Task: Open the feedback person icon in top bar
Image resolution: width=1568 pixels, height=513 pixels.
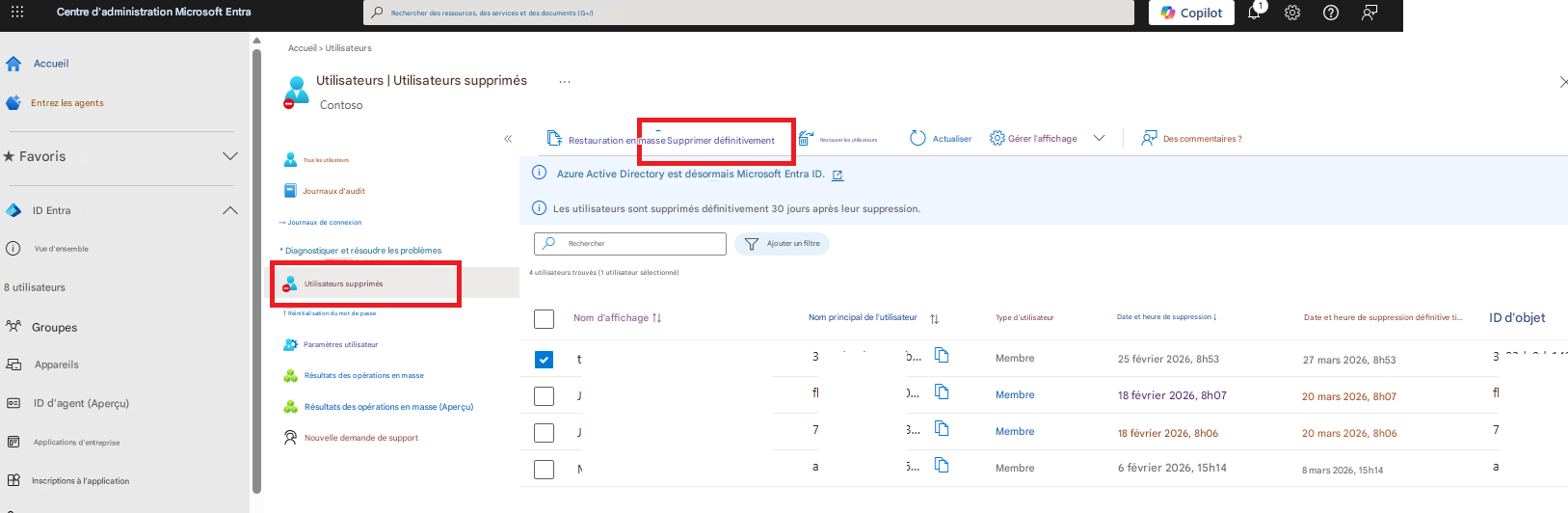Action: tap(1369, 13)
